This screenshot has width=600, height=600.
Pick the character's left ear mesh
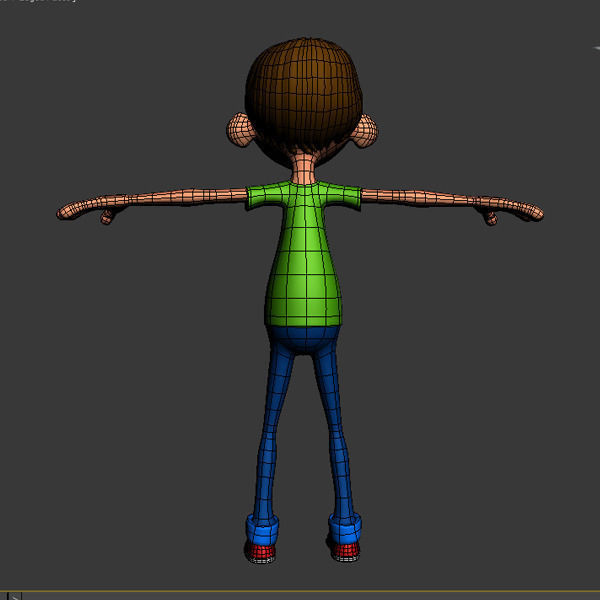tap(240, 130)
